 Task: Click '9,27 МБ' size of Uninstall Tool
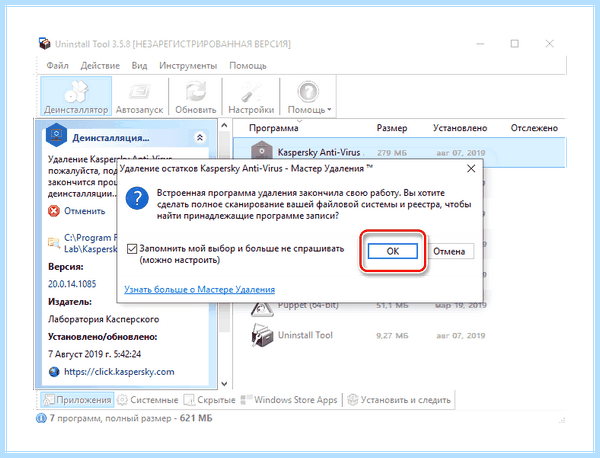pos(392,336)
